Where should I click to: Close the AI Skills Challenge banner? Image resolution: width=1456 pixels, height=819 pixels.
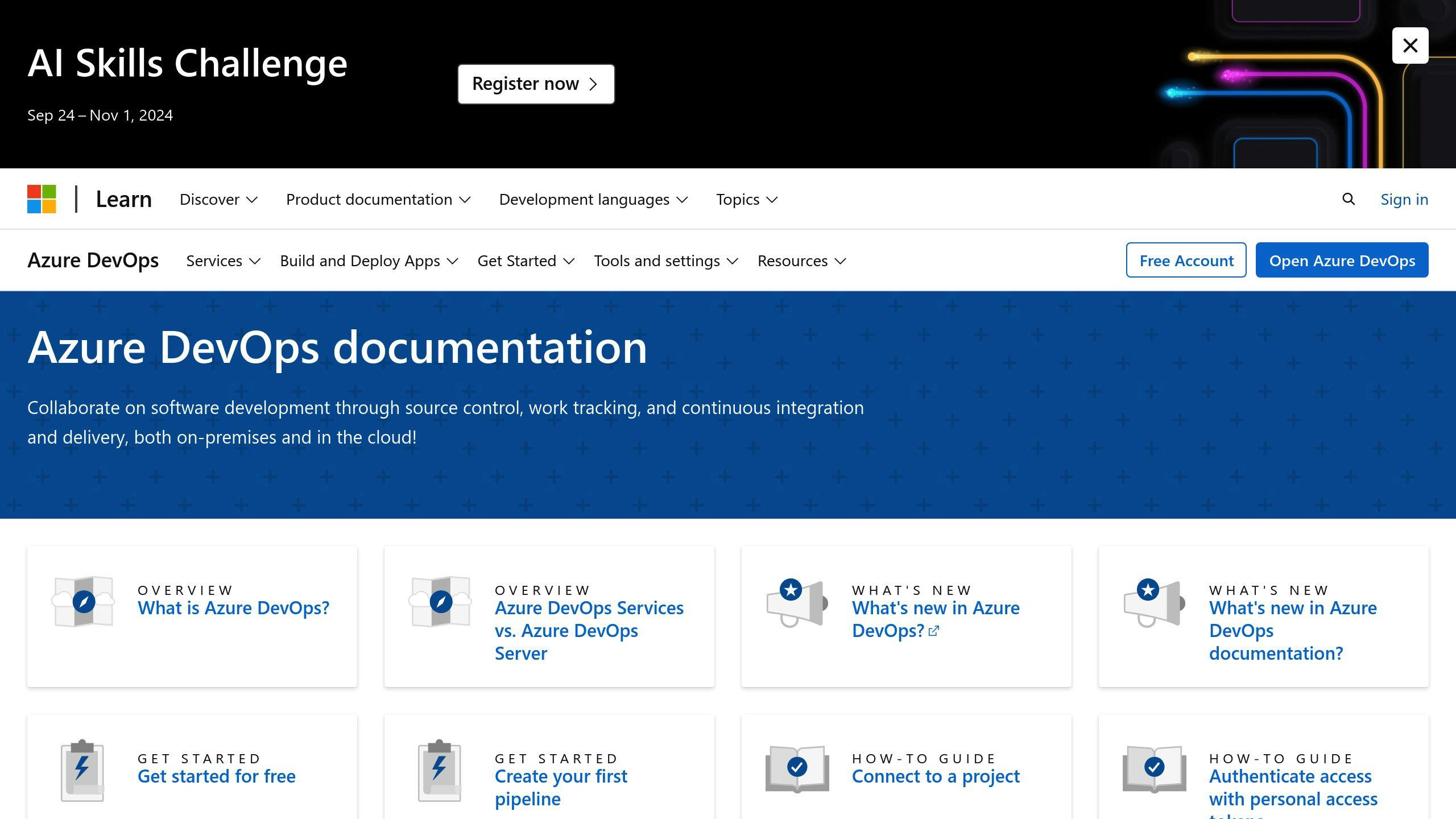point(1410,45)
